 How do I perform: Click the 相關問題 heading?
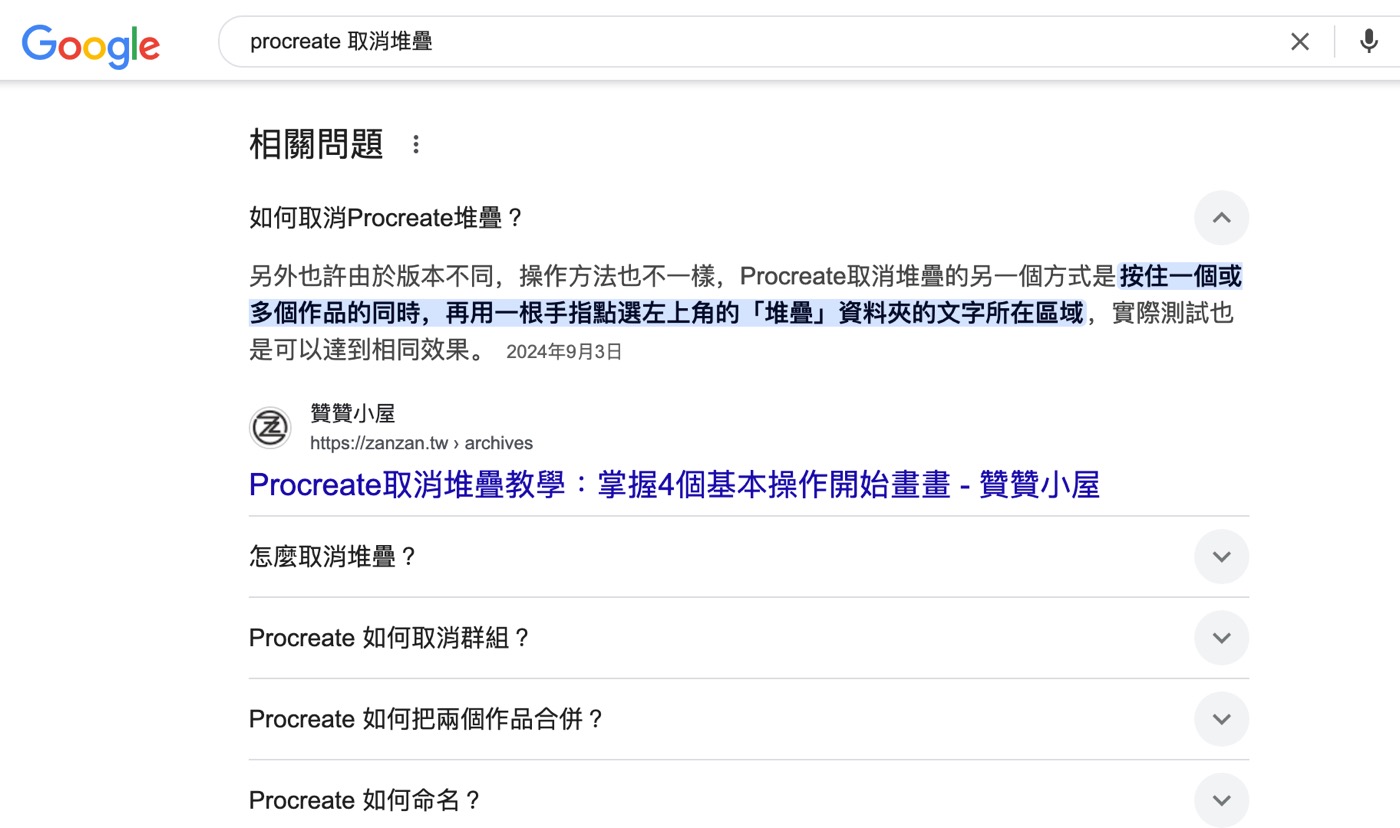pos(316,145)
